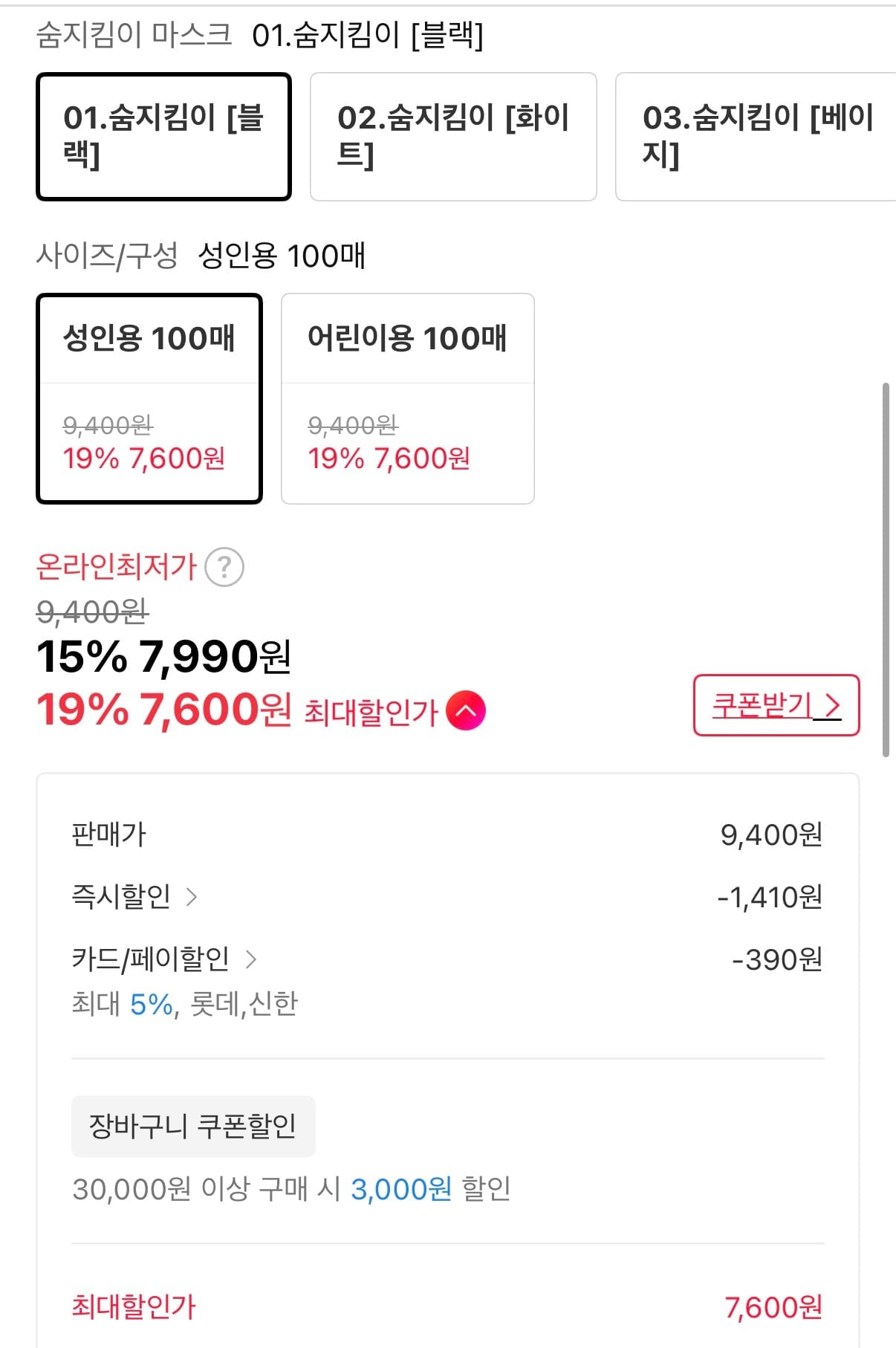Click the -1,410원 instant discount amount
This screenshot has height=1348, width=896.
[769, 897]
